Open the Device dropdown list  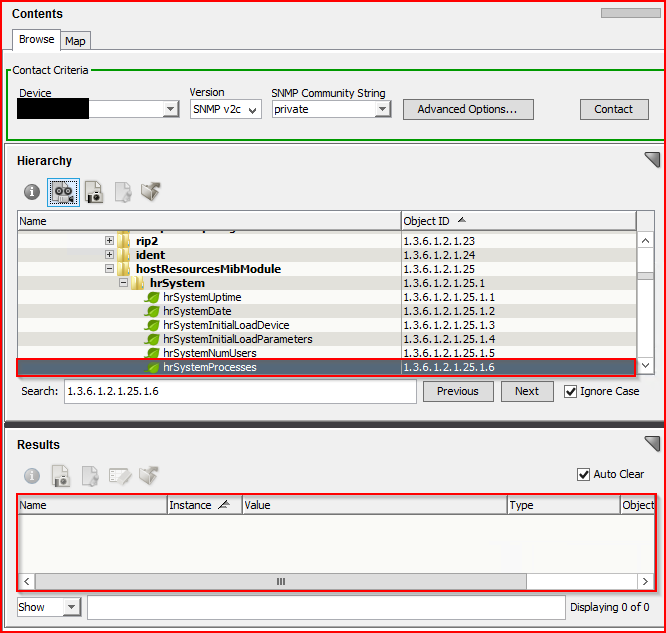pos(170,109)
